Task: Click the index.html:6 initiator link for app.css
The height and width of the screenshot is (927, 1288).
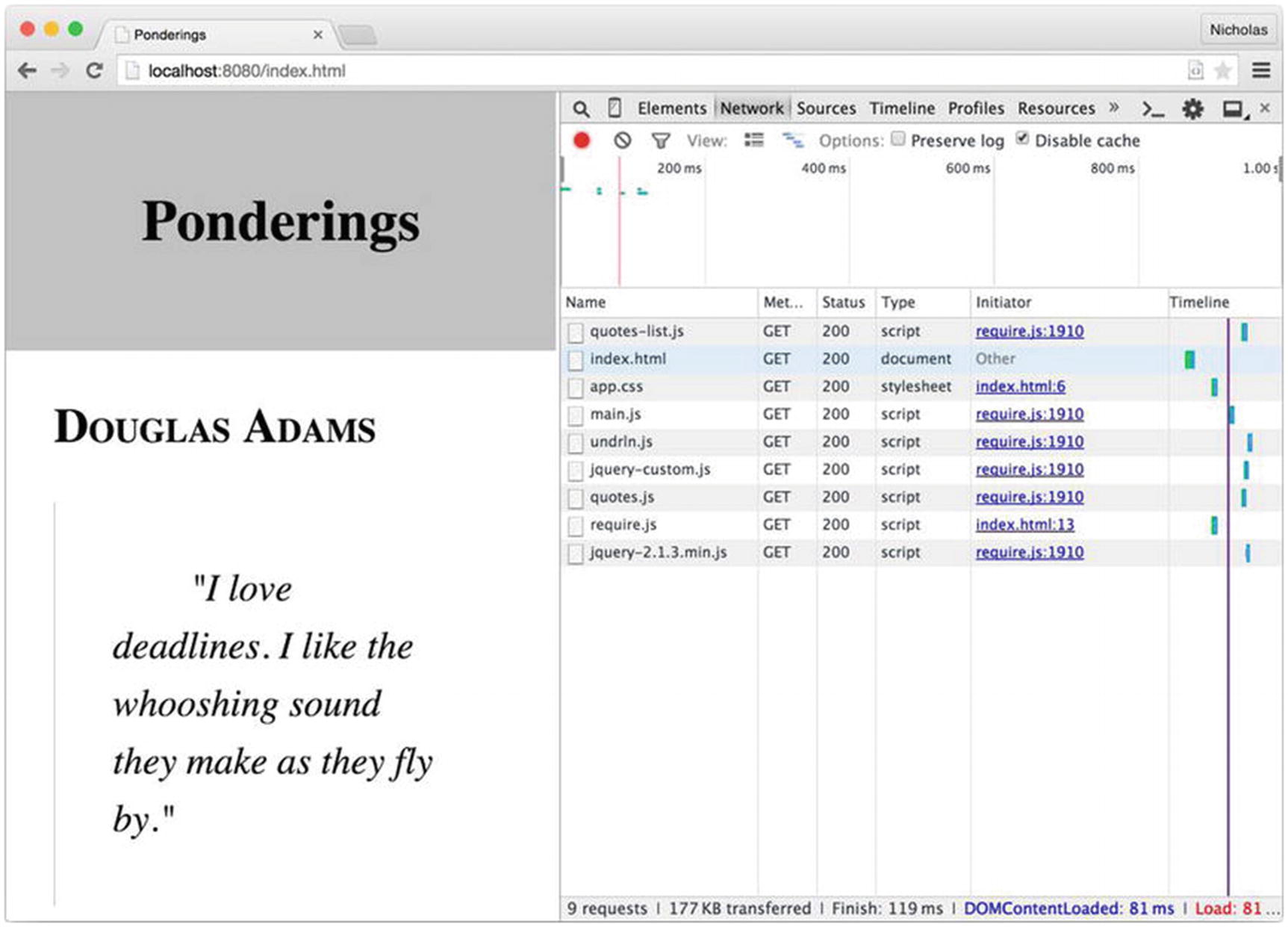Action: pos(1020,386)
